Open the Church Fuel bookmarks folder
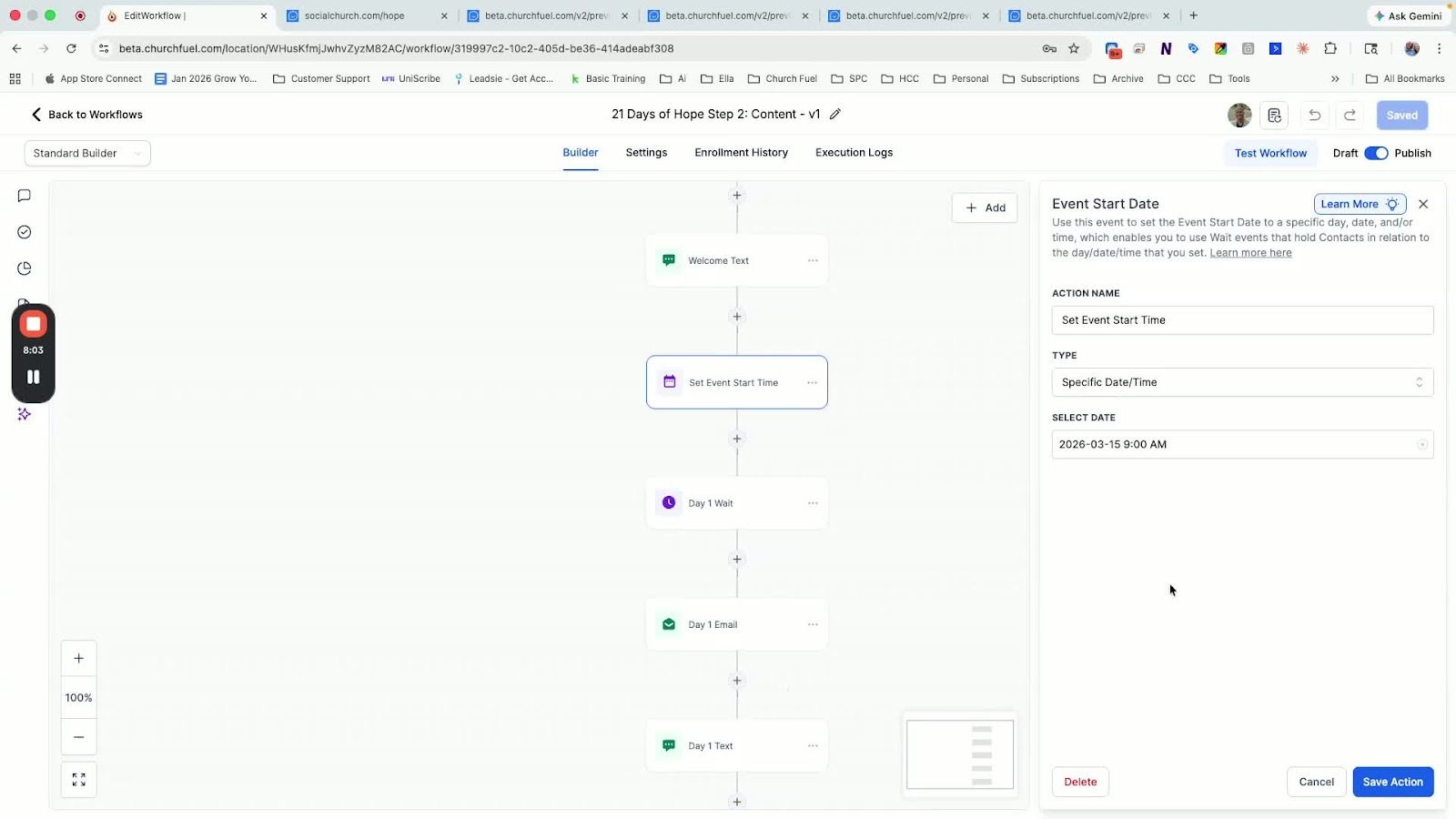The width and height of the screenshot is (1456, 819). click(782, 79)
